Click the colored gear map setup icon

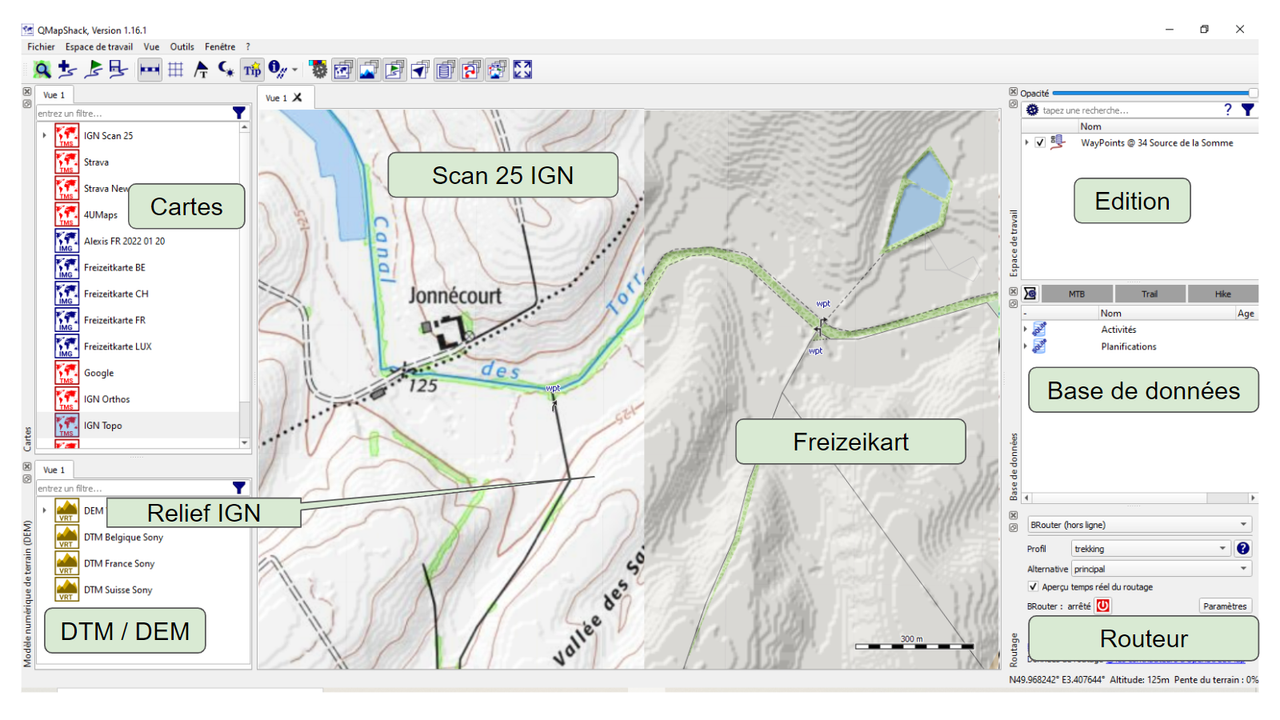tap(319, 70)
